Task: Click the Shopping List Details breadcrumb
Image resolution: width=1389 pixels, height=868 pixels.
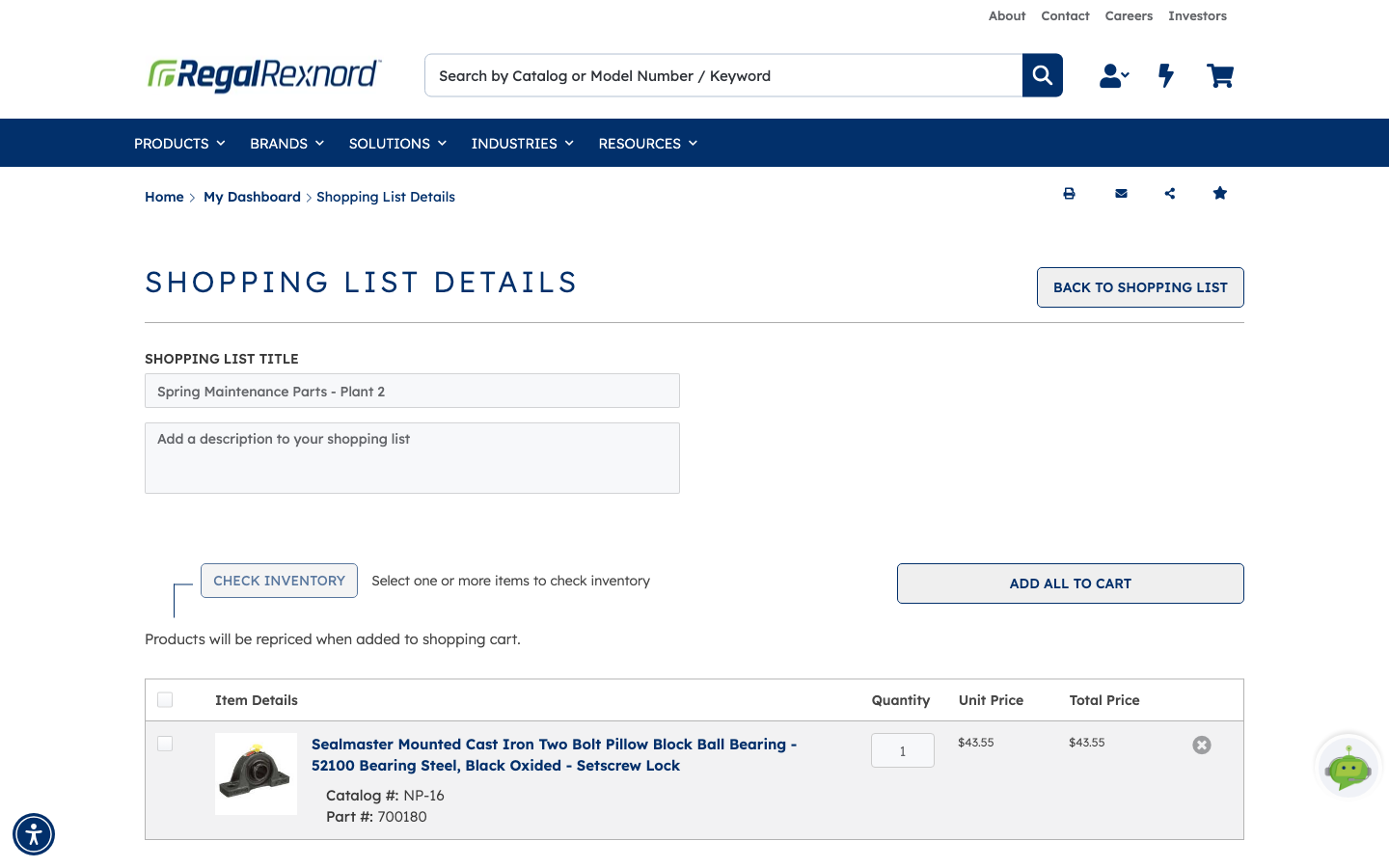Action: 386,197
